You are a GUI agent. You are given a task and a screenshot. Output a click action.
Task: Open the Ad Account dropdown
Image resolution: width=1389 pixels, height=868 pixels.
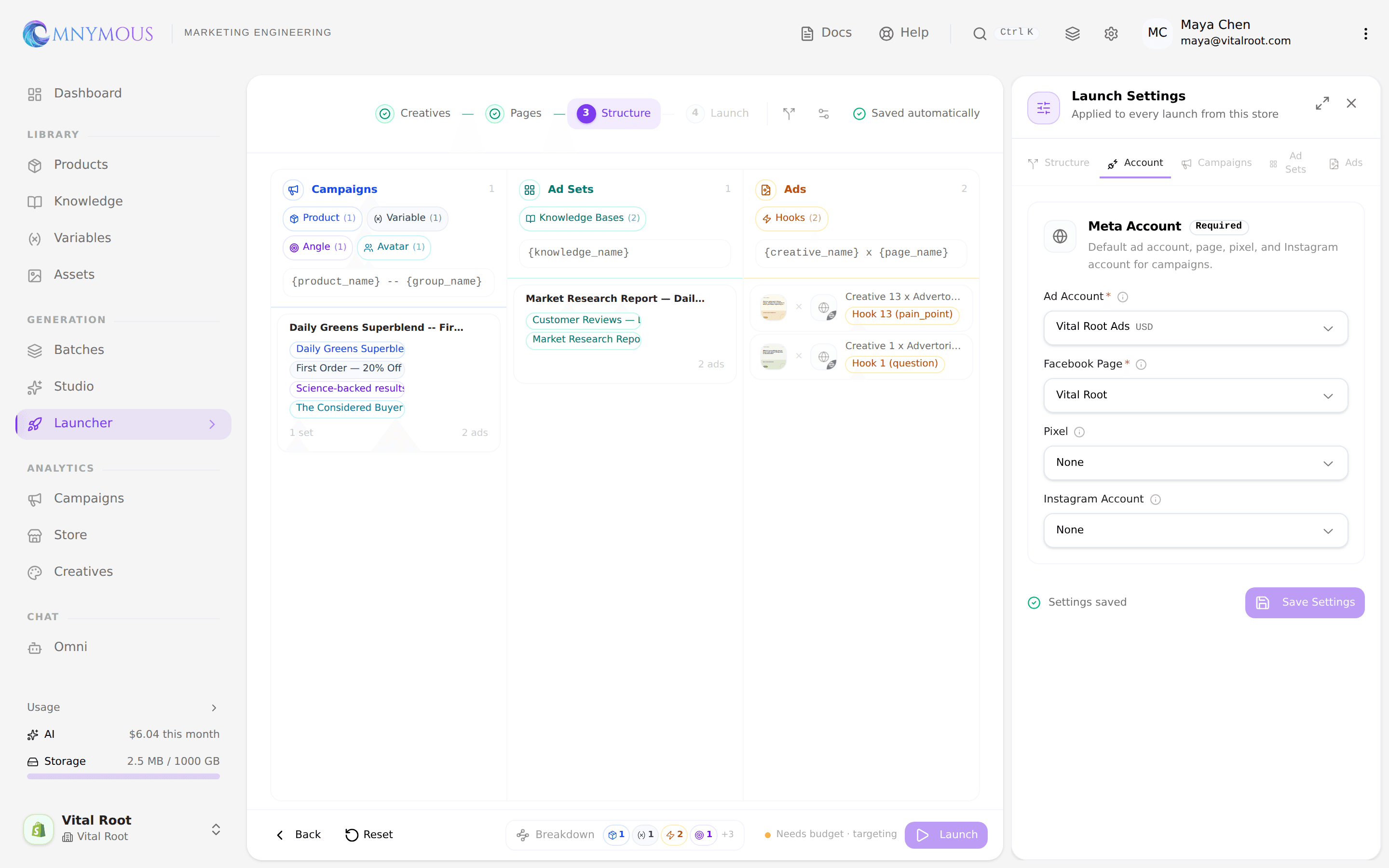tap(1196, 327)
